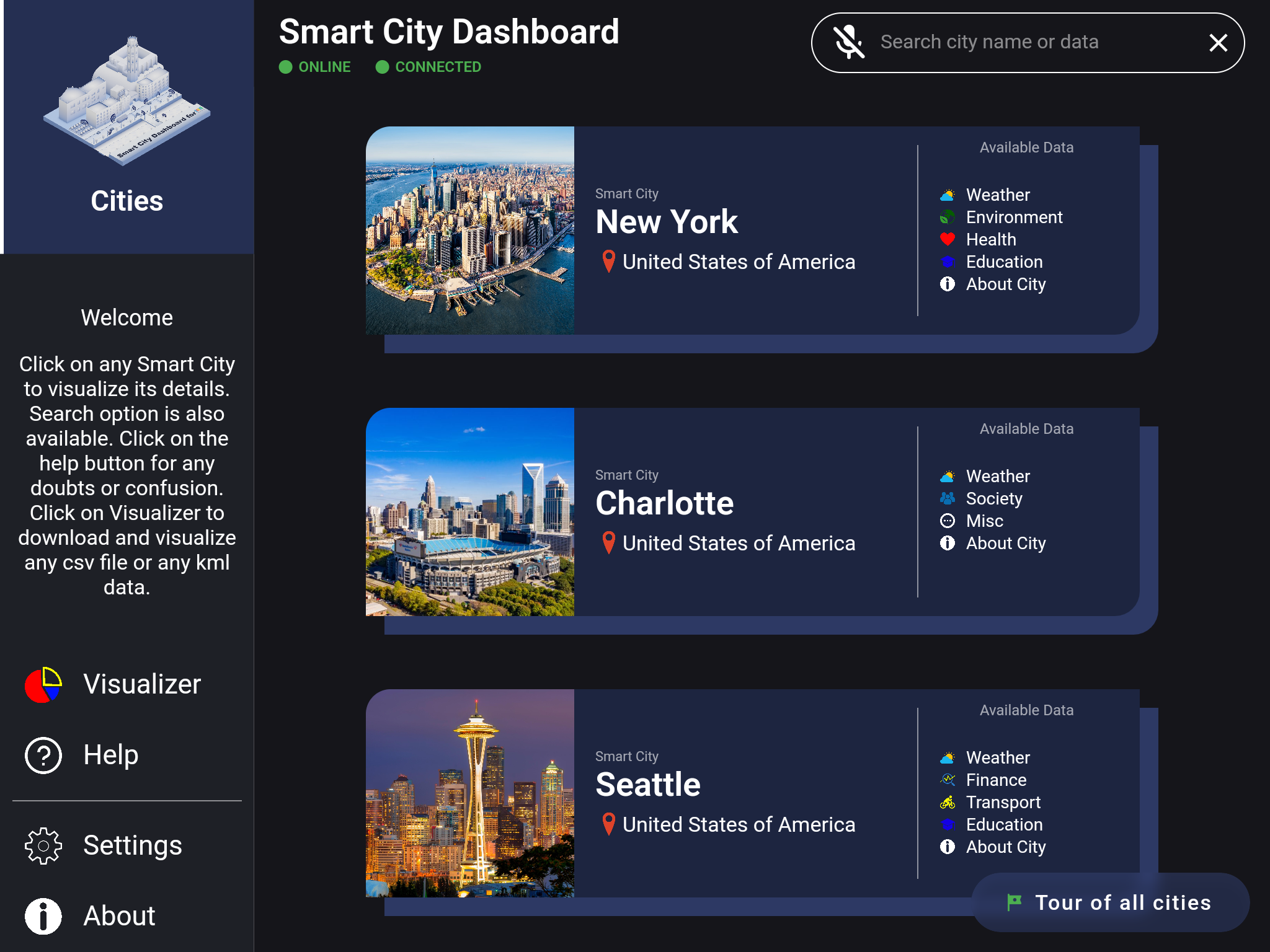The image size is (1270, 952).
Task: Click the Help question mark icon
Action: click(43, 756)
